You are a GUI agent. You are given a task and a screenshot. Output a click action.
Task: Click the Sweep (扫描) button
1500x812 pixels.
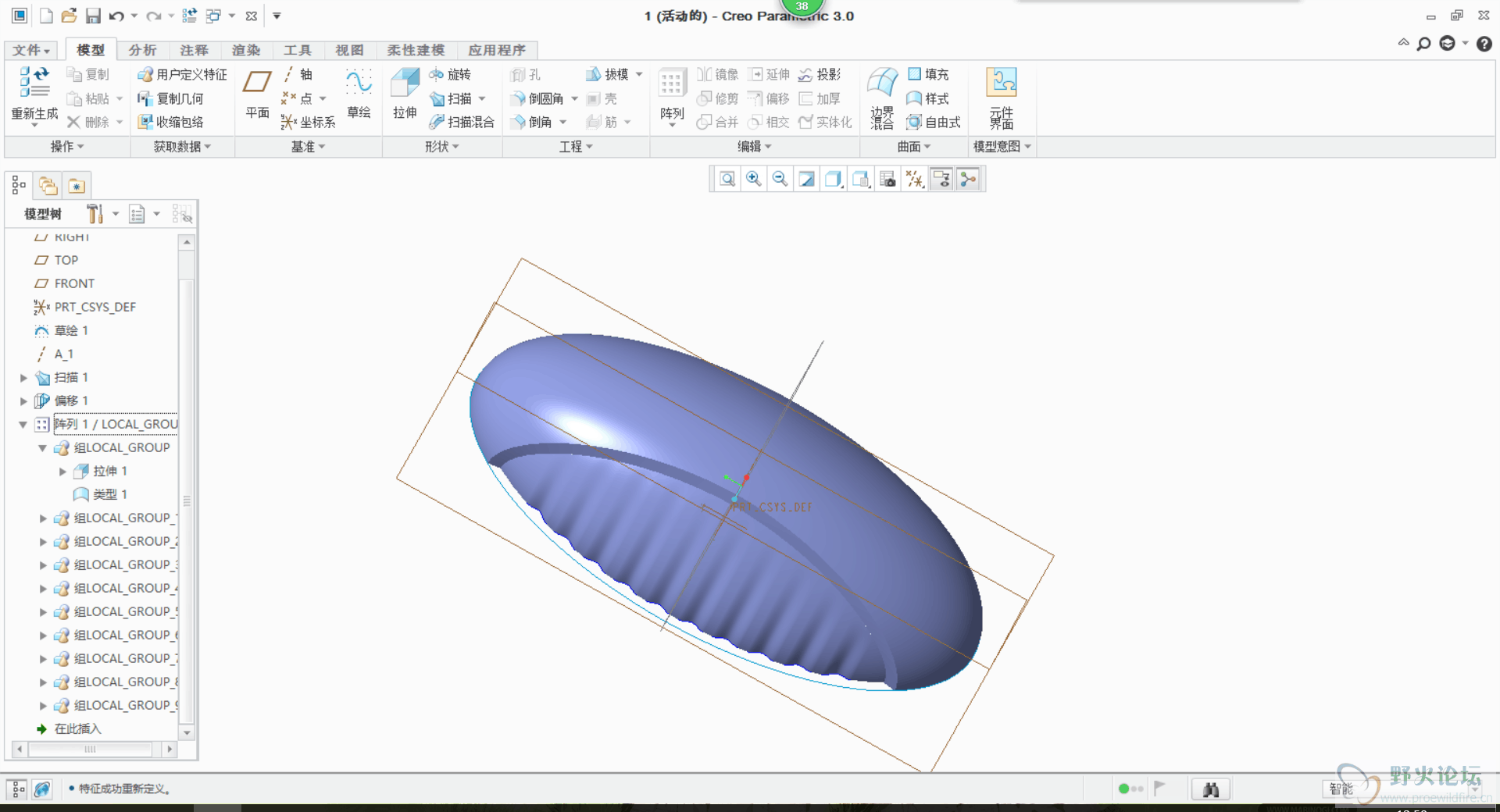click(451, 98)
